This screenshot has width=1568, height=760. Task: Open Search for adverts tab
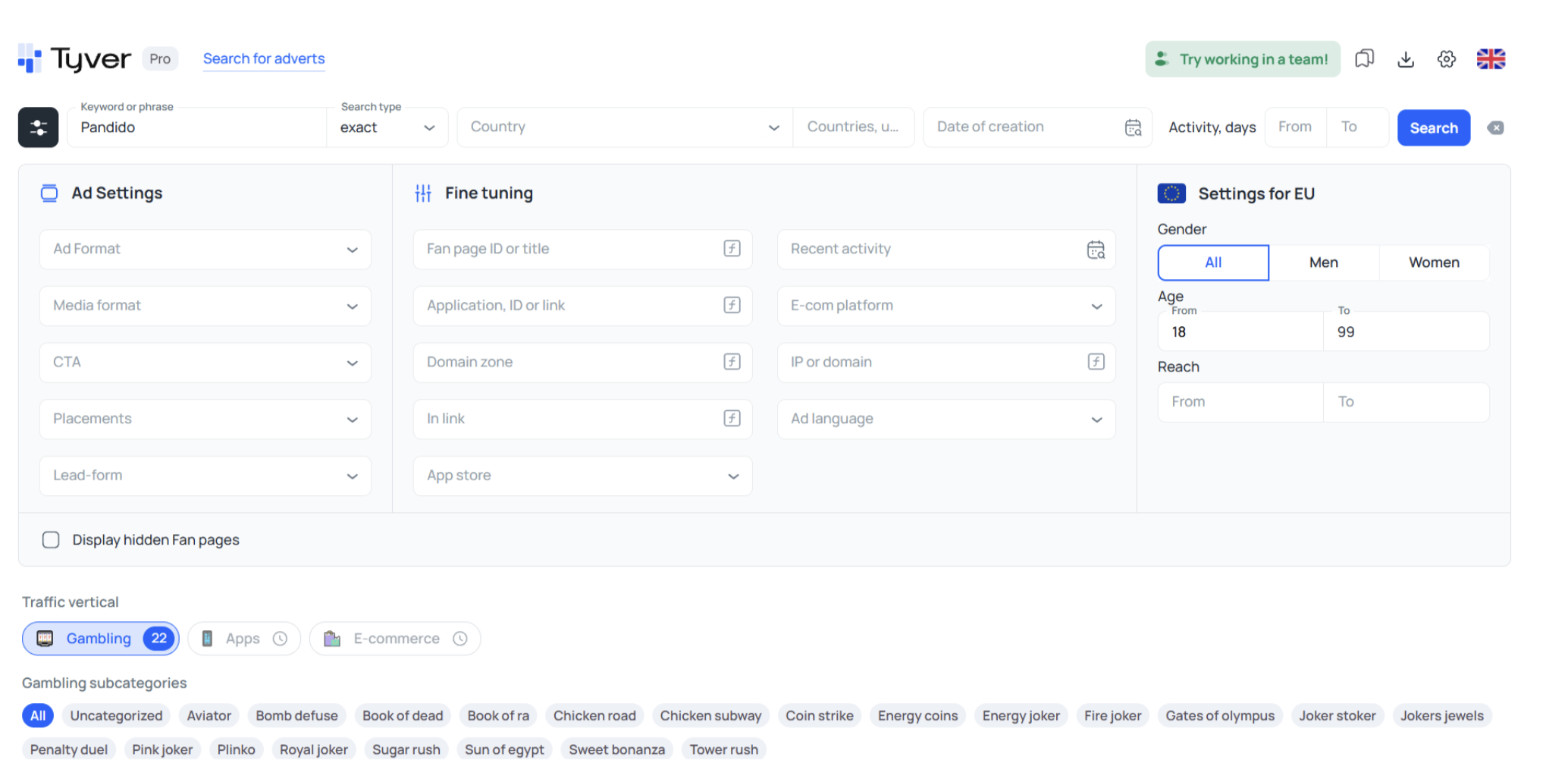tap(264, 58)
